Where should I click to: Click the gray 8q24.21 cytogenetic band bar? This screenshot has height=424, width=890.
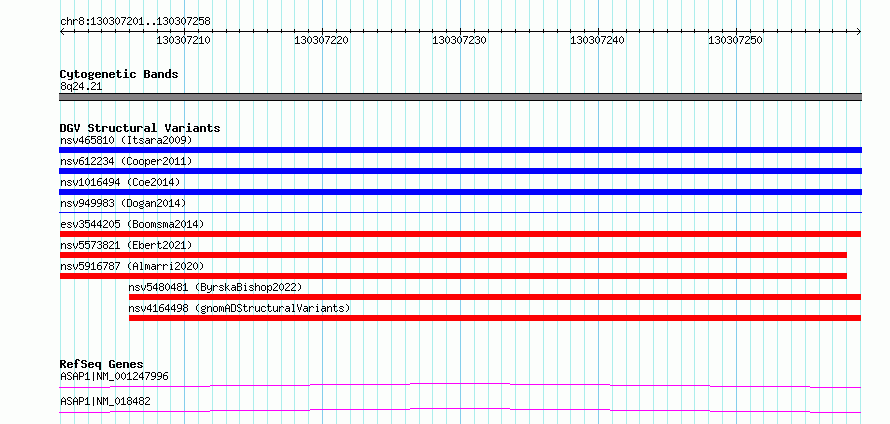click(460, 97)
